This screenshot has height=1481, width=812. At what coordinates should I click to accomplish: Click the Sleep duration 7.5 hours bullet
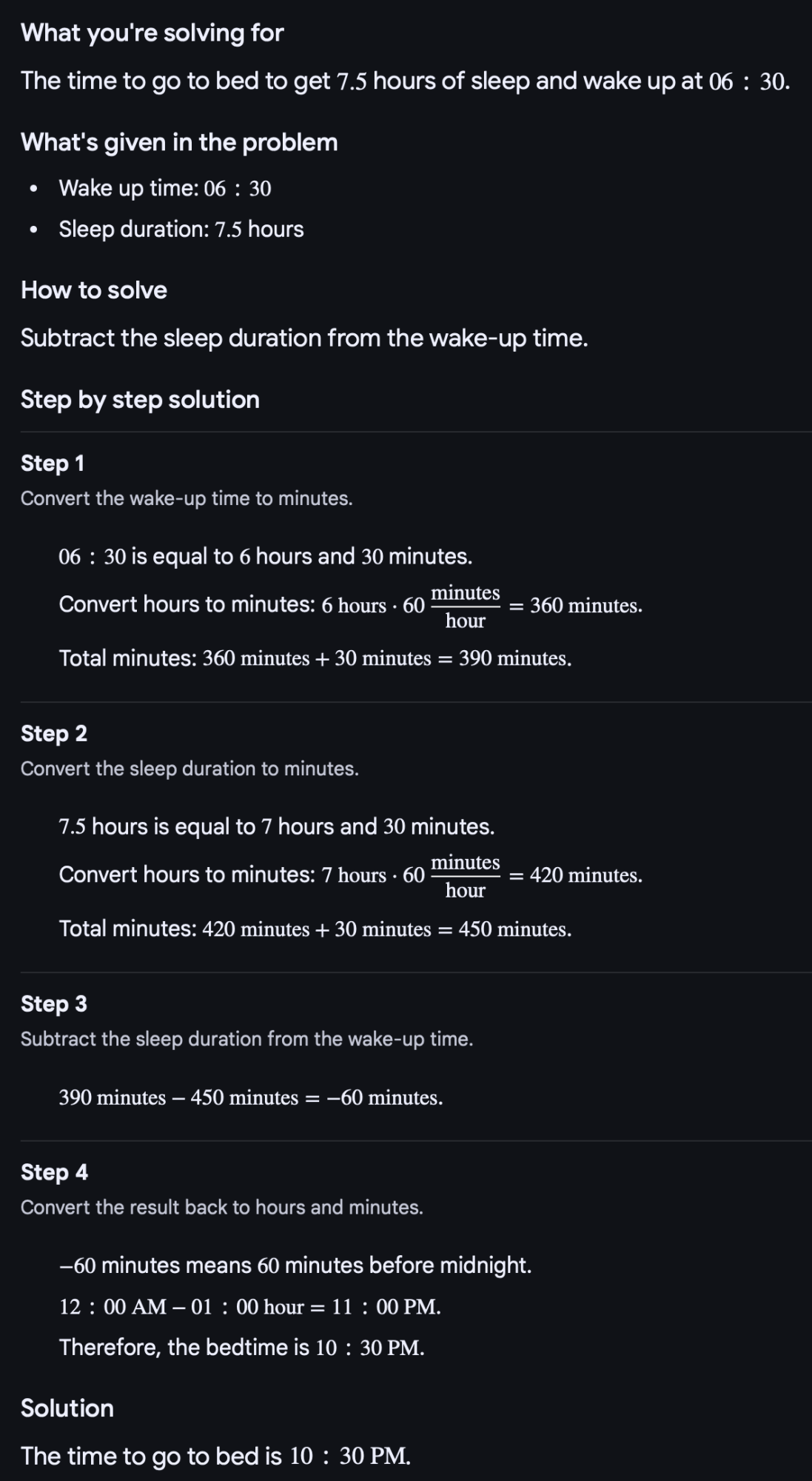[181, 230]
